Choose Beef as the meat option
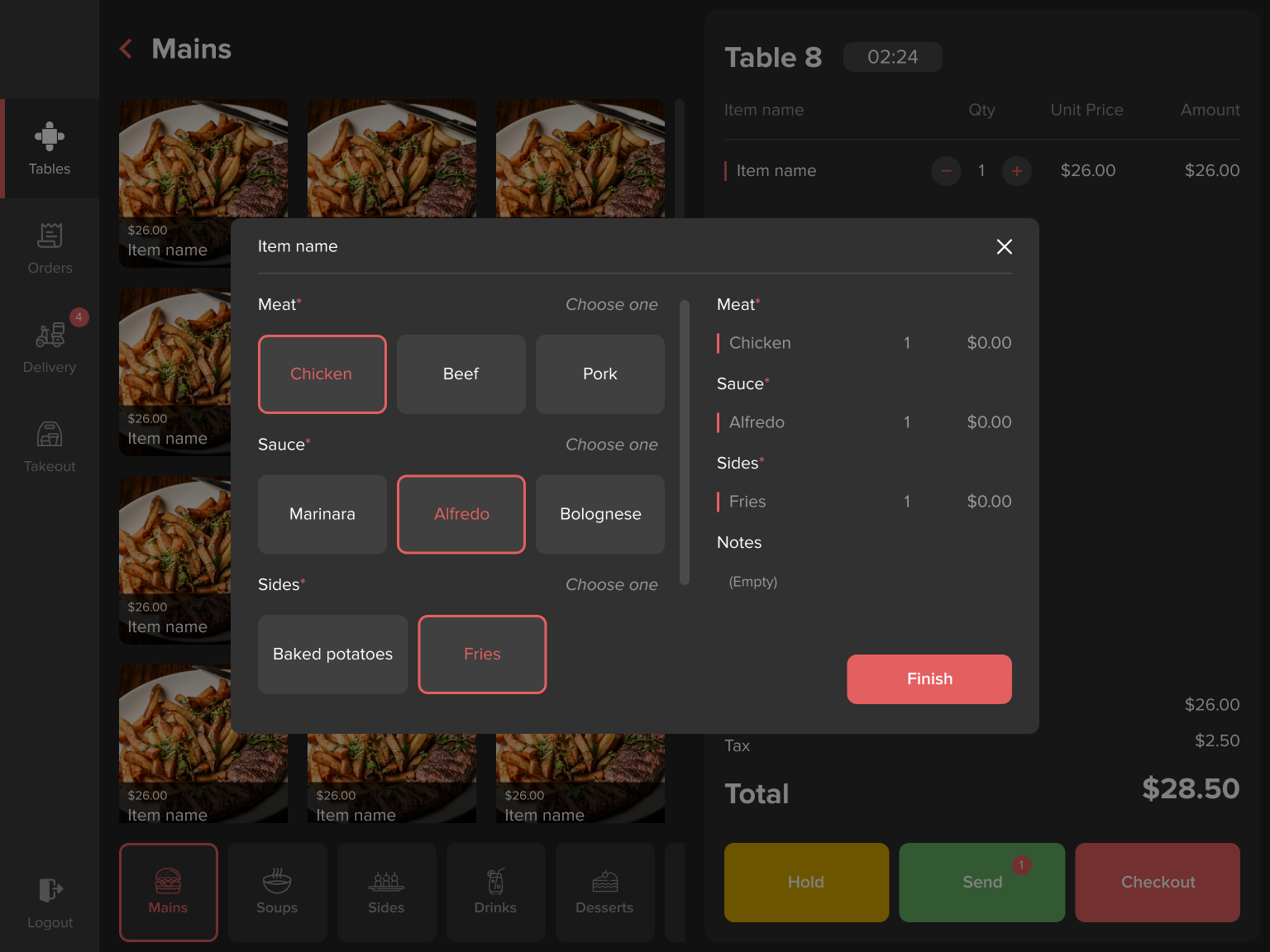 461,374
